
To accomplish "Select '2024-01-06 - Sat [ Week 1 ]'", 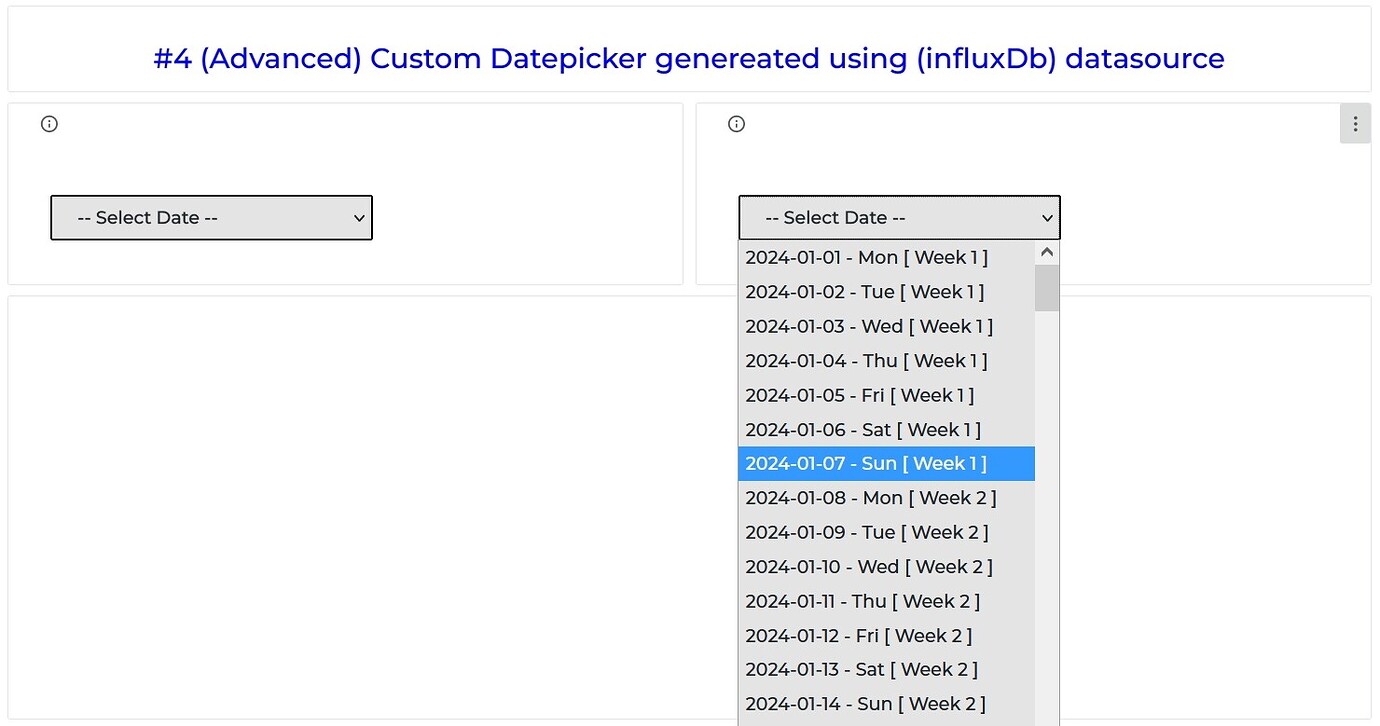I will pyautogui.click(x=862, y=429).
